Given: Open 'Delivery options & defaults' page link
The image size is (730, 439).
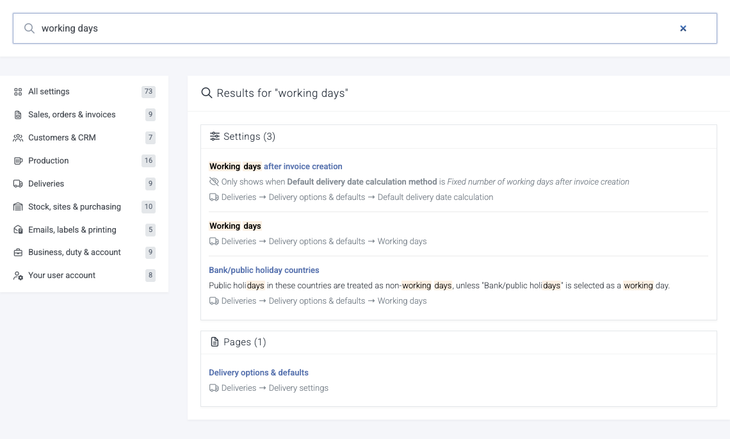Looking at the screenshot, I should pos(258,372).
